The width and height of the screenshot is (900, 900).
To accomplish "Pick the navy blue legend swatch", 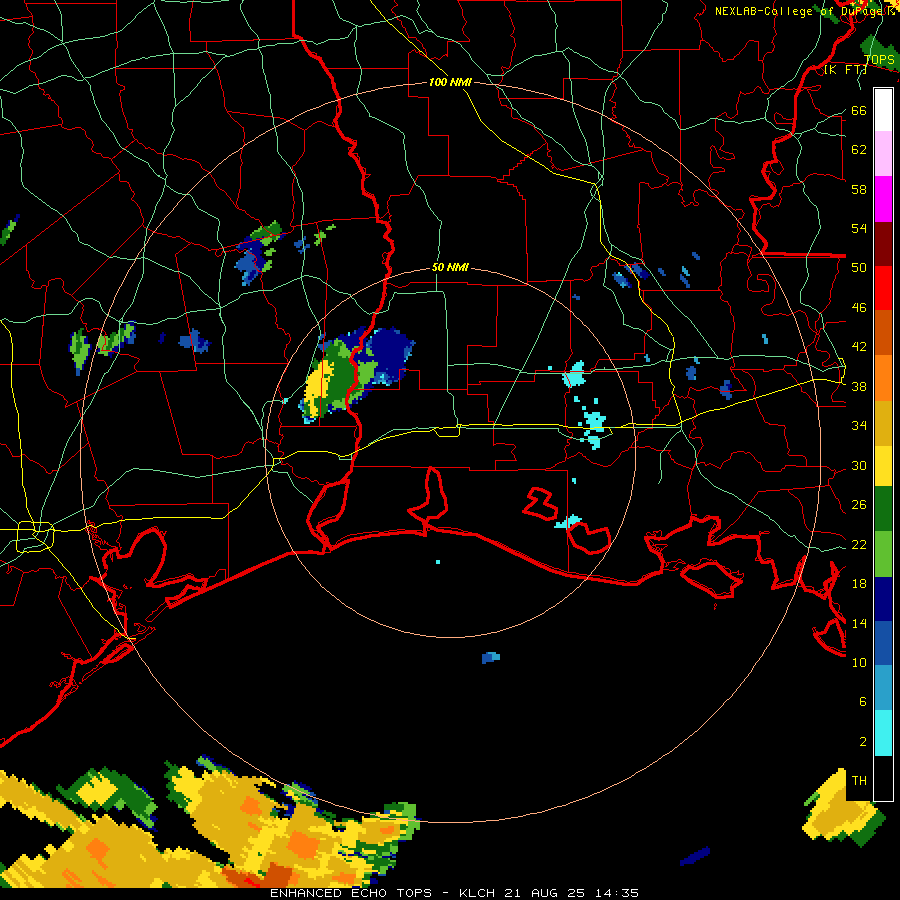I will [x=883, y=599].
